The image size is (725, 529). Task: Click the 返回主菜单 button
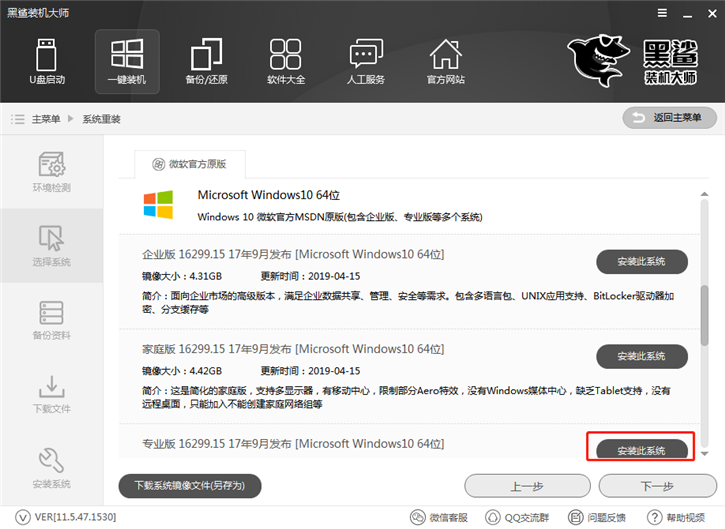[670, 118]
